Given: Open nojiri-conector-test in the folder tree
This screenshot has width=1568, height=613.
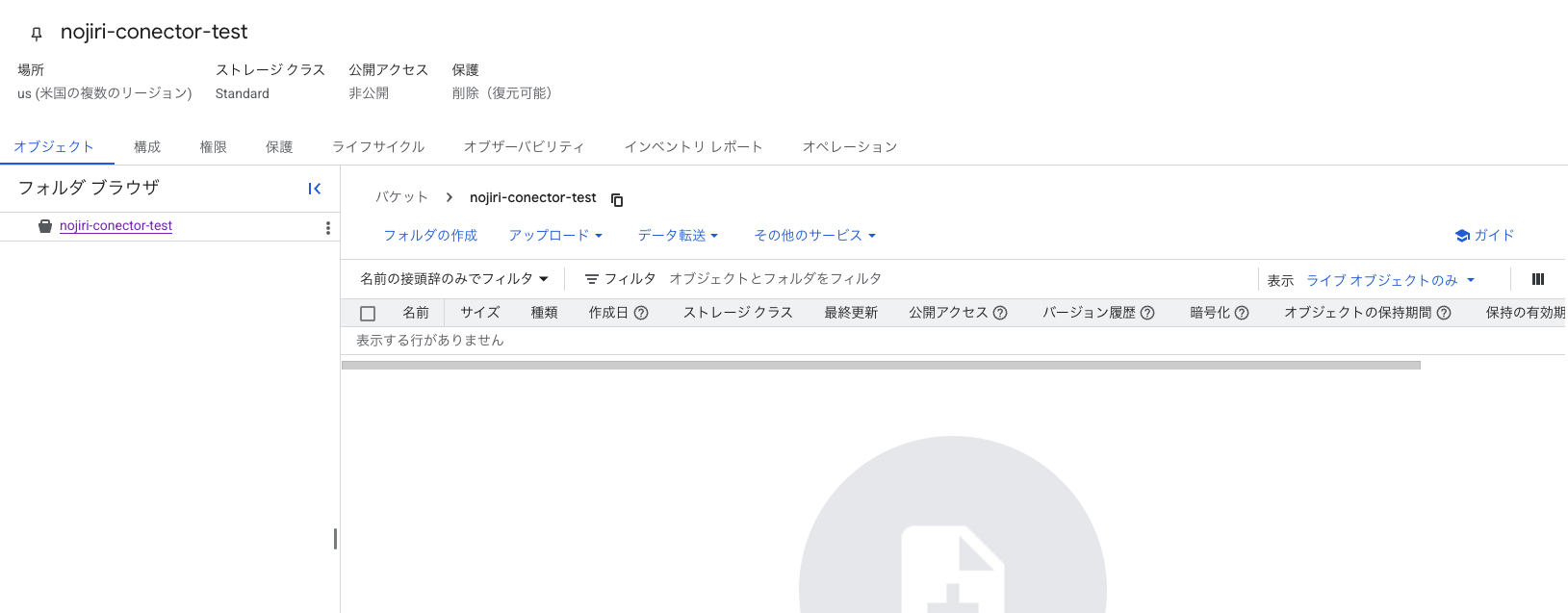Looking at the screenshot, I should coord(116,226).
